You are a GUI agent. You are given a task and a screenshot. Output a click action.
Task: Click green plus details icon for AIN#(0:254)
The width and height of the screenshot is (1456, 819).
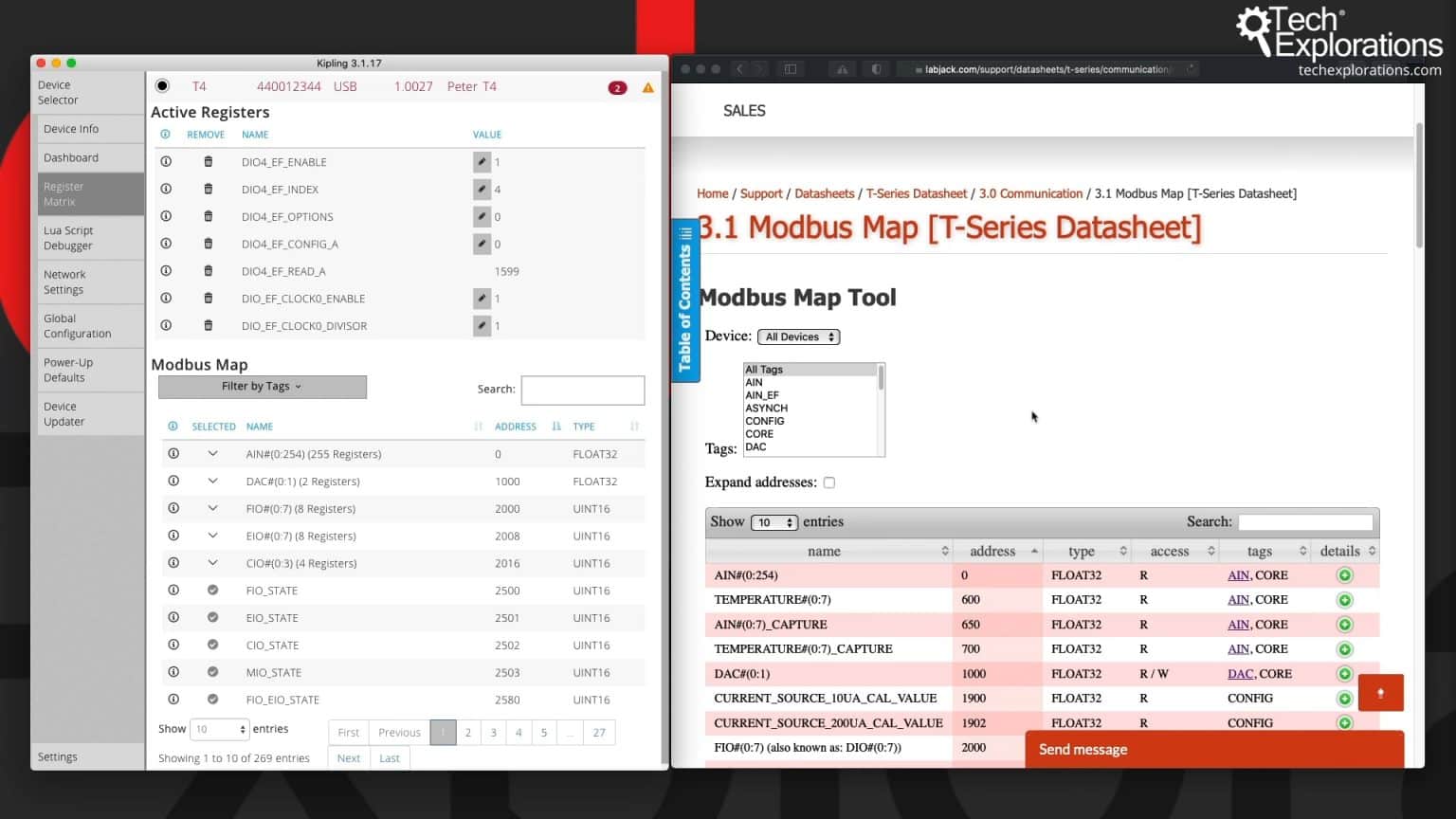click(x=1344, y=575)
